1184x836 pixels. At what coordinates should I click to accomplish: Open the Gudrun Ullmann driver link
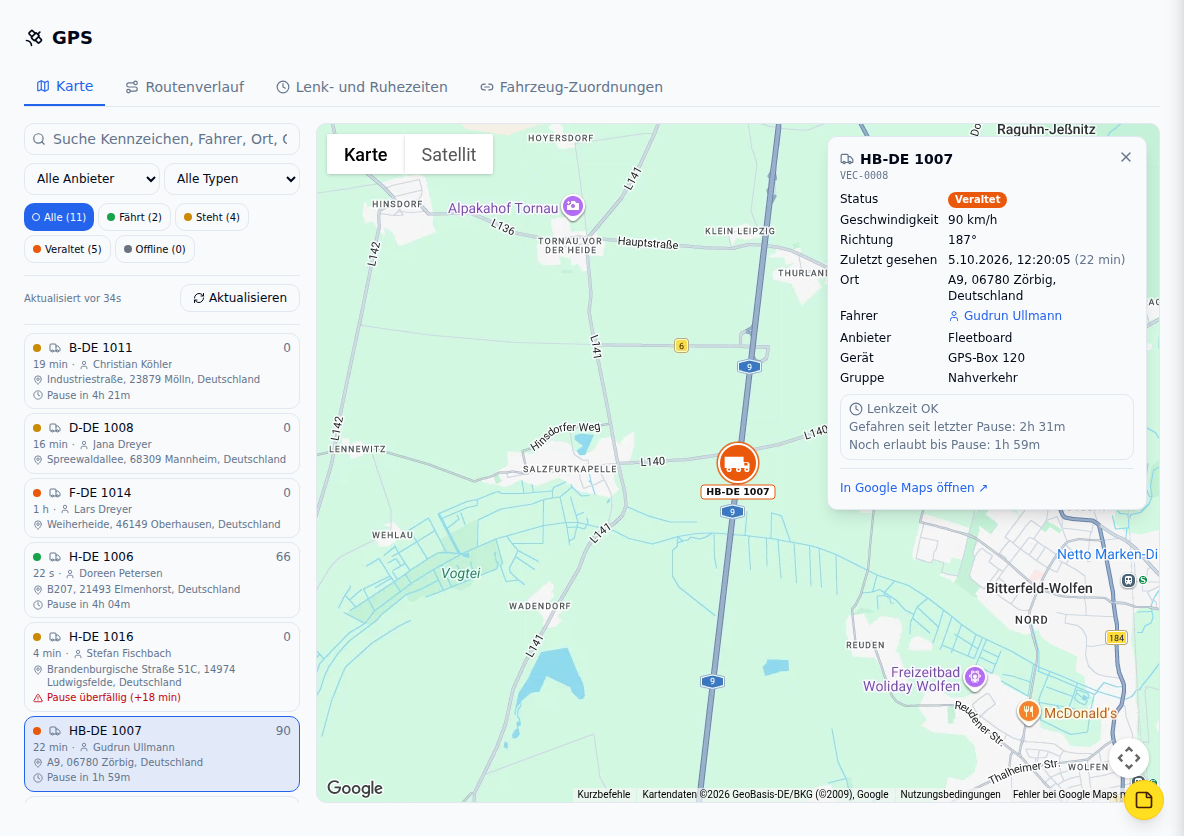(x=1005, y=316)
